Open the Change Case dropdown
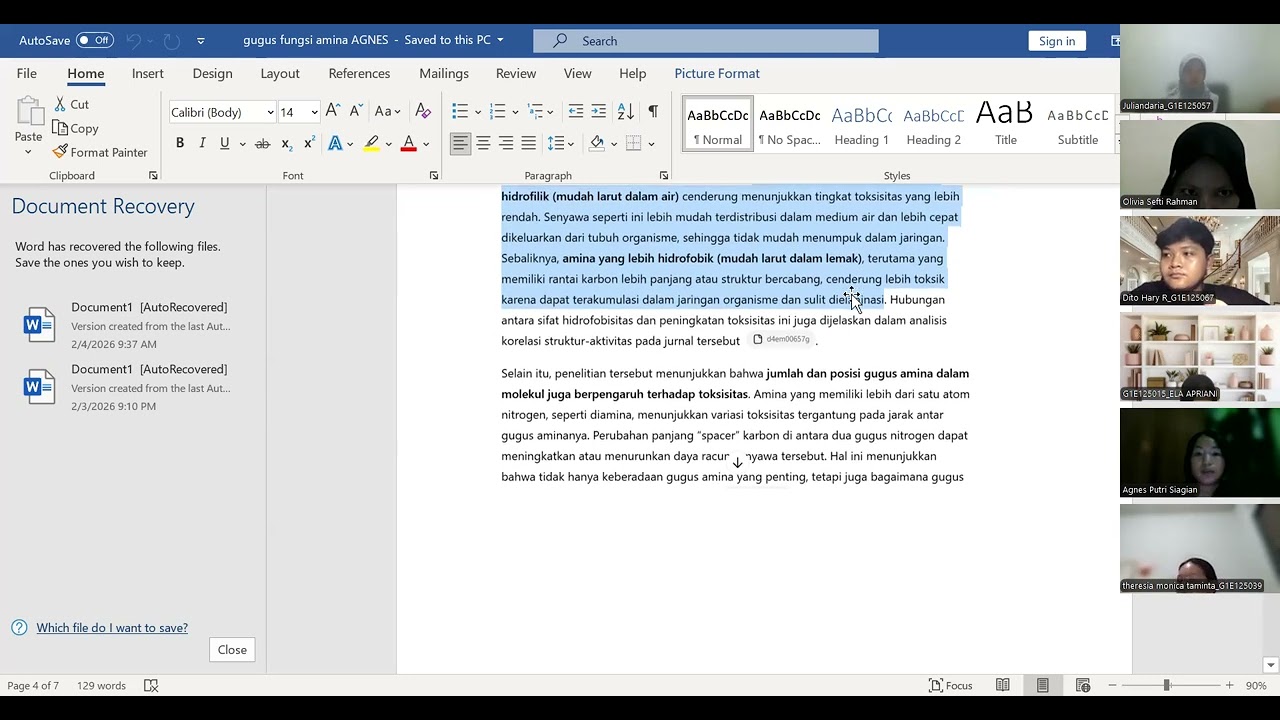The width and height of the screenshot is (1280, 720). pos(388,111)
